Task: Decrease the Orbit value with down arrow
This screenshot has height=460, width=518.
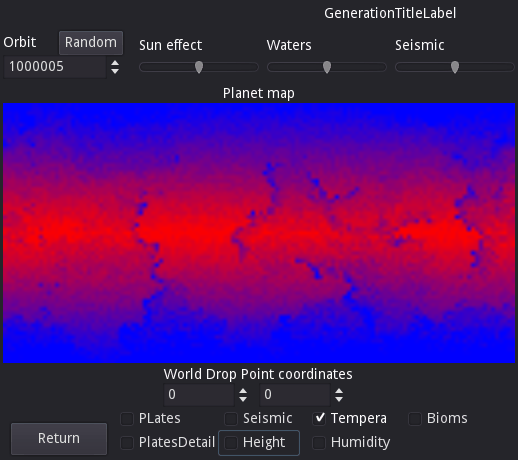Action: click(115, 71)
